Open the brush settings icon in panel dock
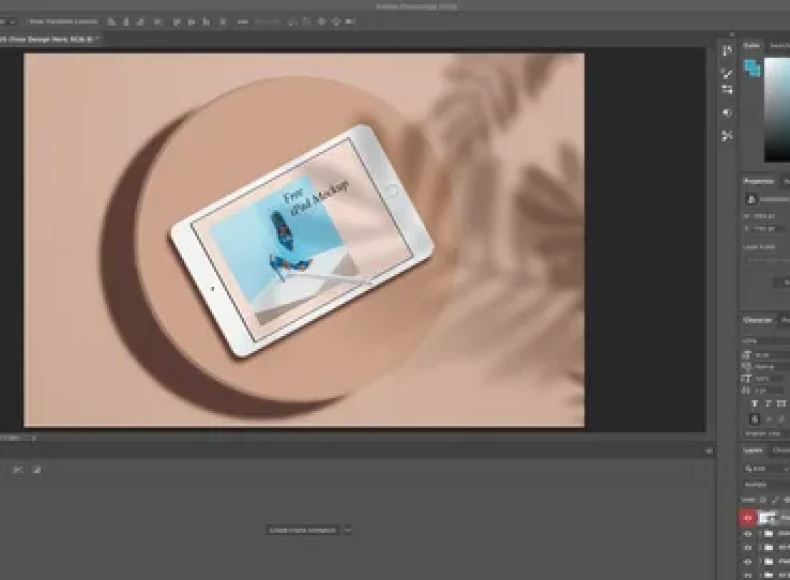790x580 pixels. pos(727,72)
